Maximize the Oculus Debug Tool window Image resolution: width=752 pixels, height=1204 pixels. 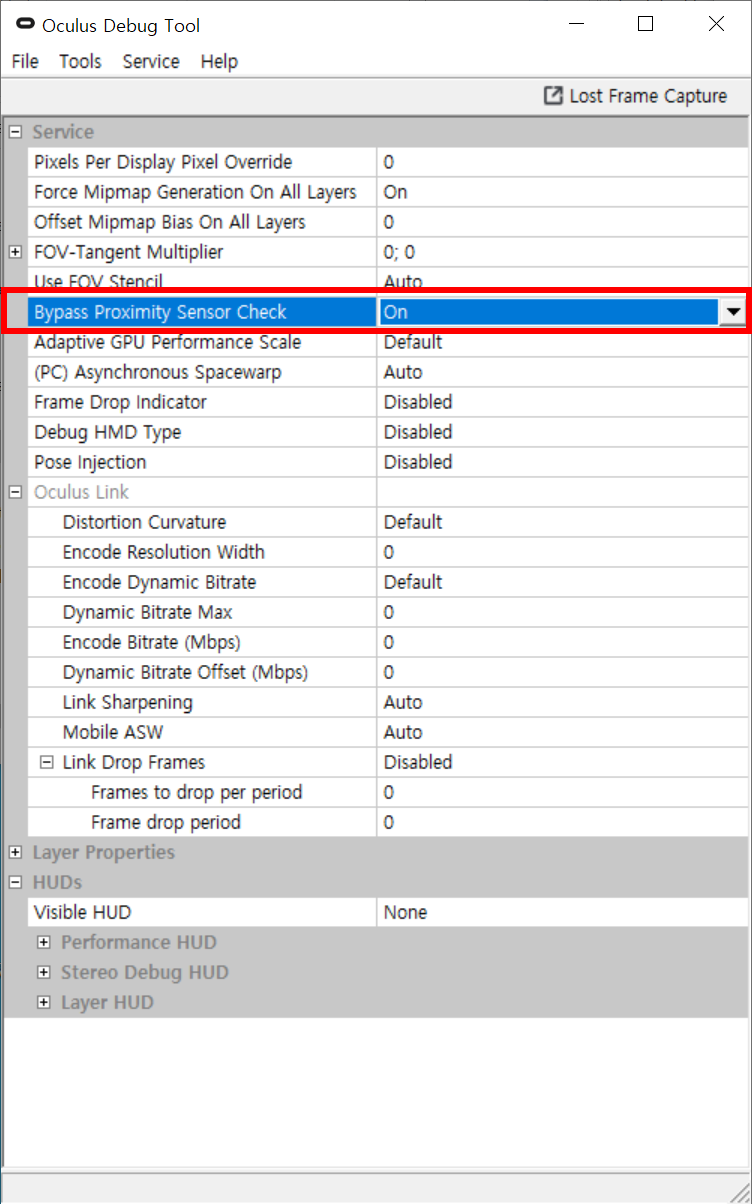[646, 24]
